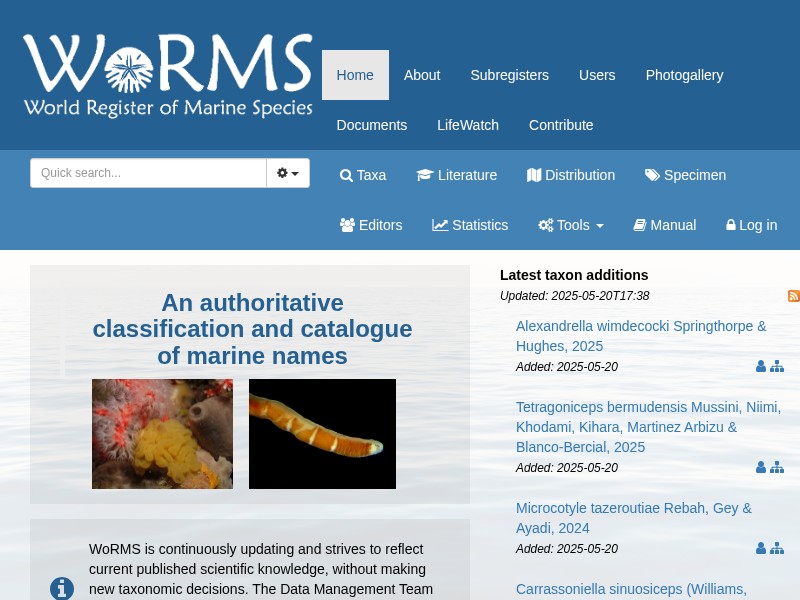Viewport: 800px width, 600px height.
Task: Open the Users menu item
Action: coord(597,75)
